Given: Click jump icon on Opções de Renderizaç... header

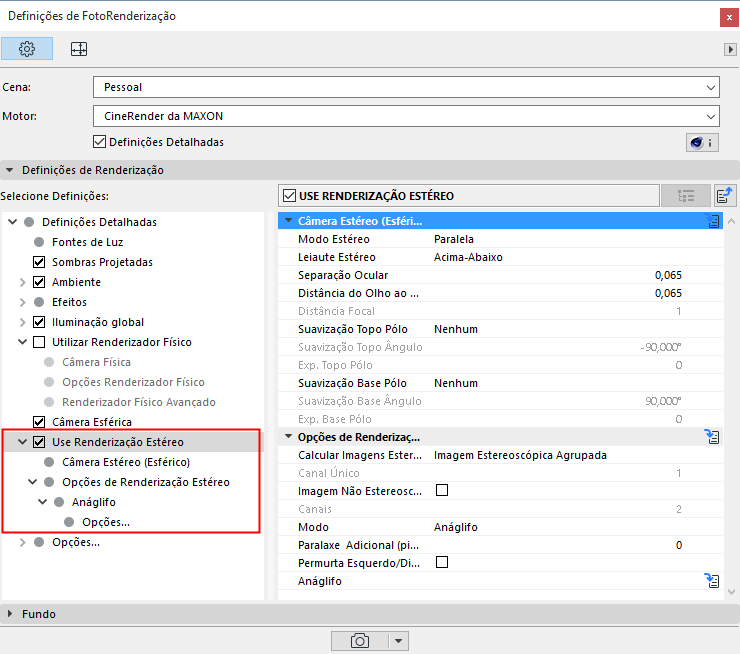Looking at the screenshot, I should point(712,436).
